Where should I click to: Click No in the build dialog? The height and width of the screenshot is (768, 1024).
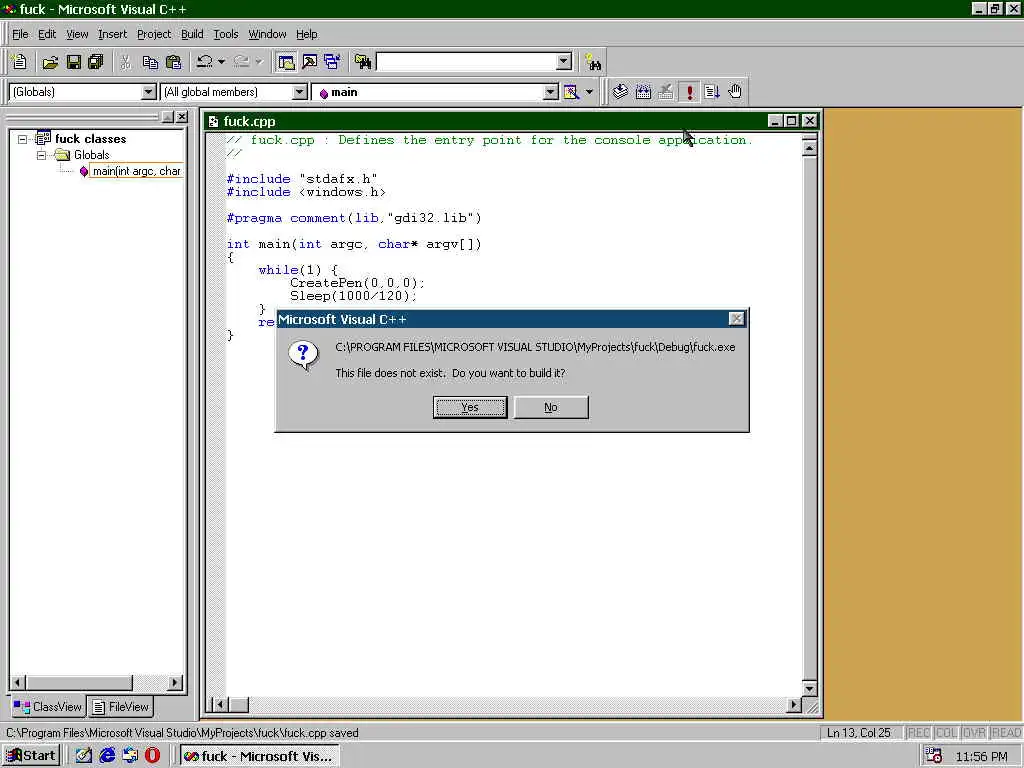click(551, 407)
